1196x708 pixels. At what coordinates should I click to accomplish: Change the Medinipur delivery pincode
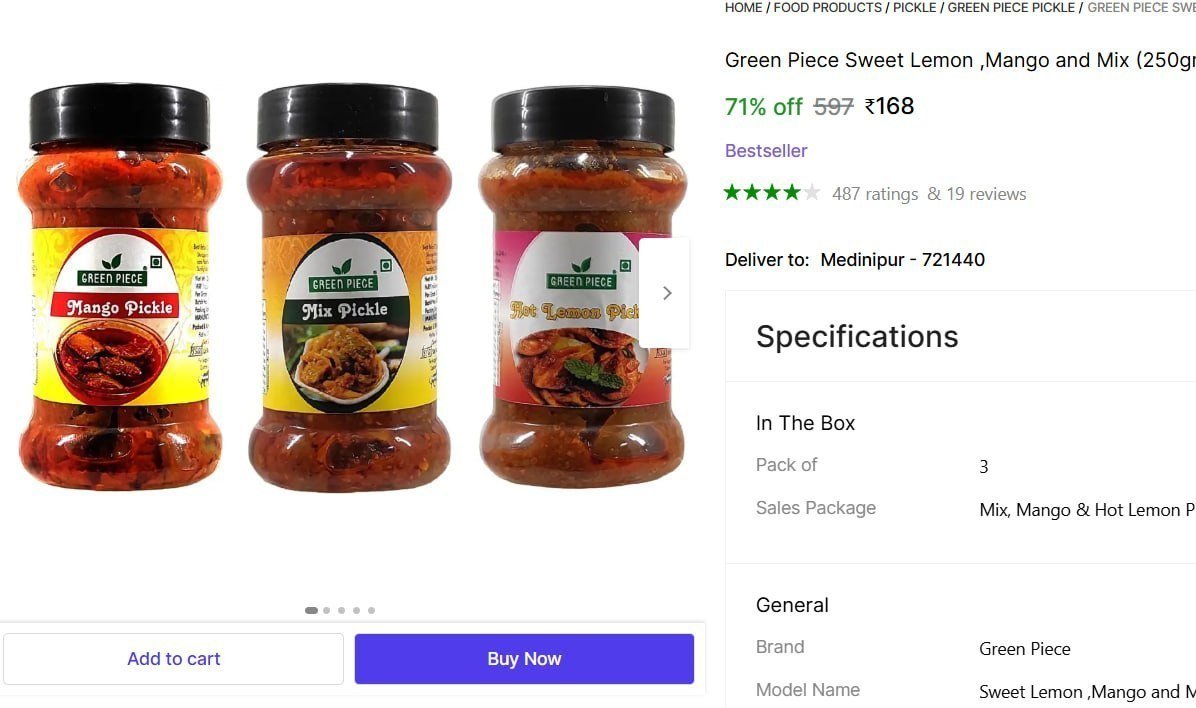tap(902, 259)
